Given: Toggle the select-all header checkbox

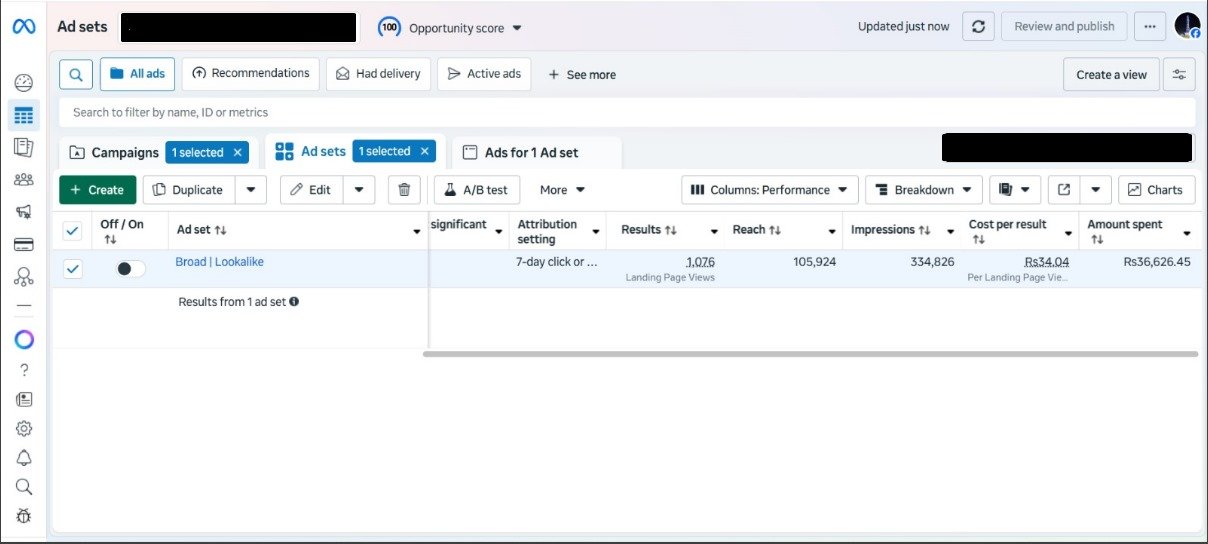Looking at the screenshot, I should pos(73,231).
